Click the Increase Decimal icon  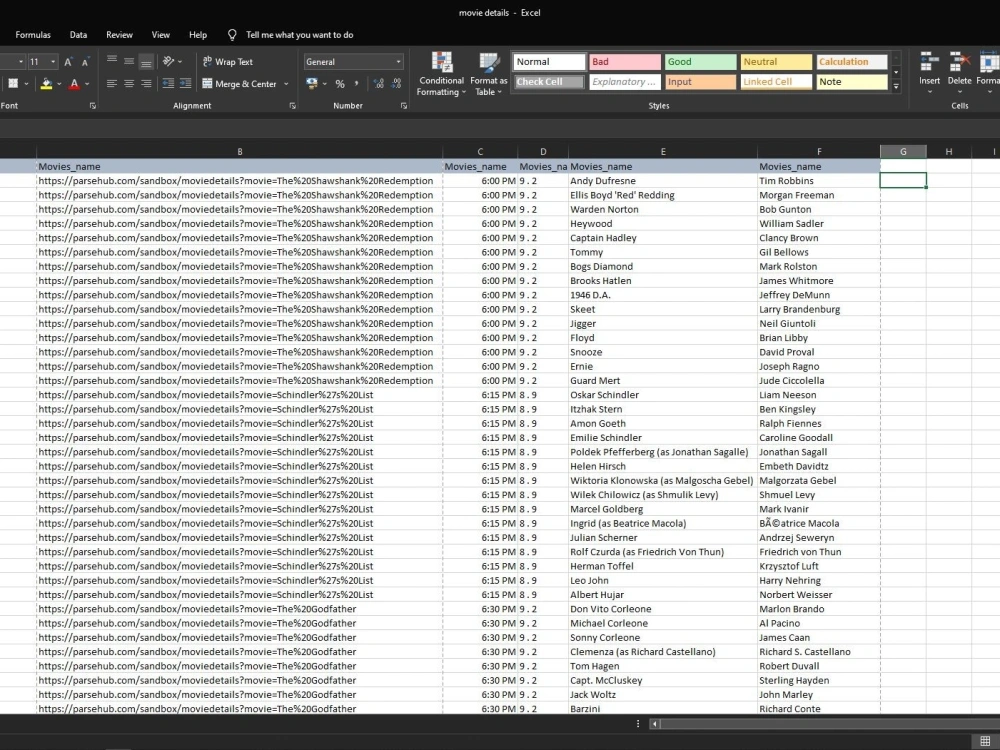pyautogui.click(x=379, y=84)
